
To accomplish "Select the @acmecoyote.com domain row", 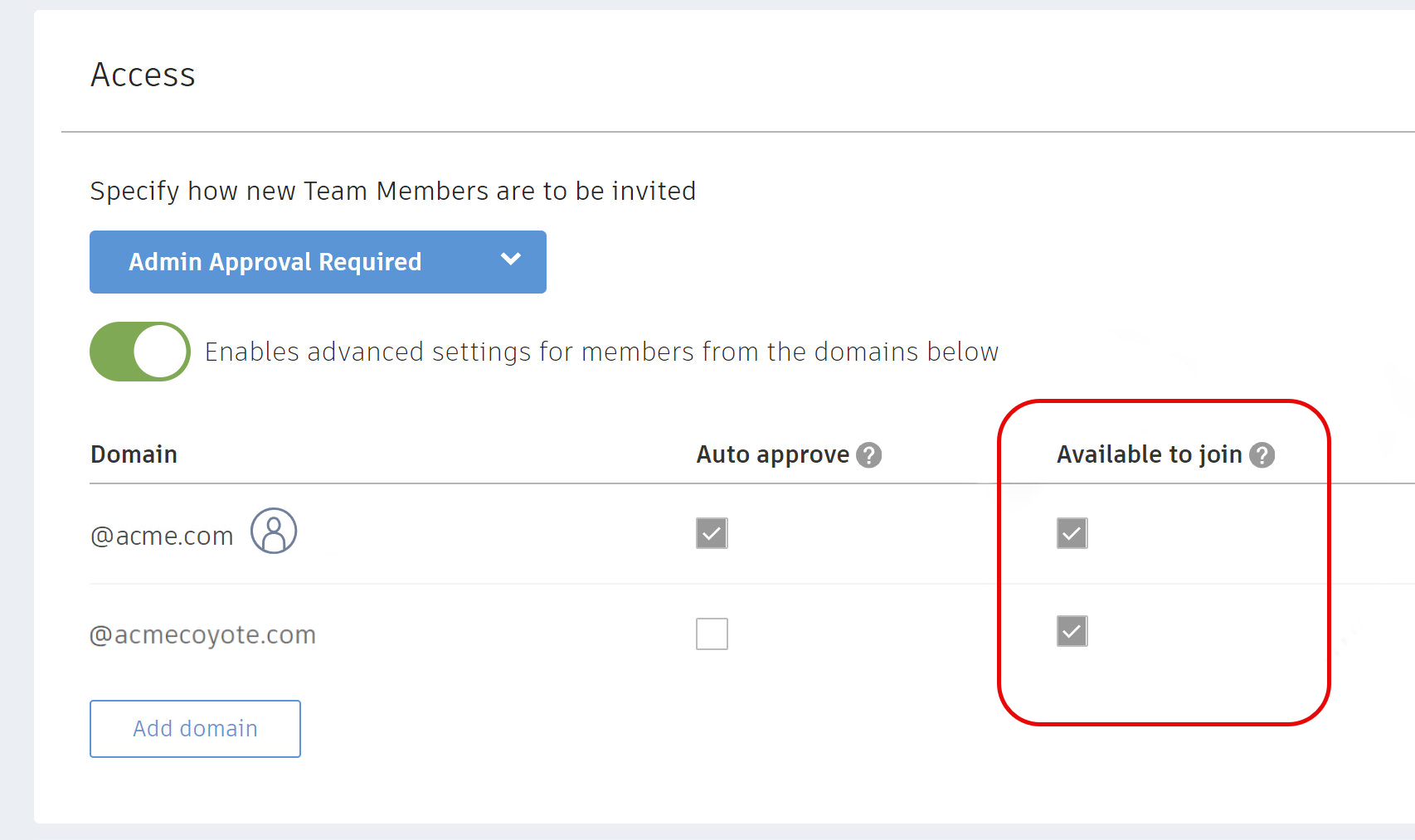I will pos(202,634).
